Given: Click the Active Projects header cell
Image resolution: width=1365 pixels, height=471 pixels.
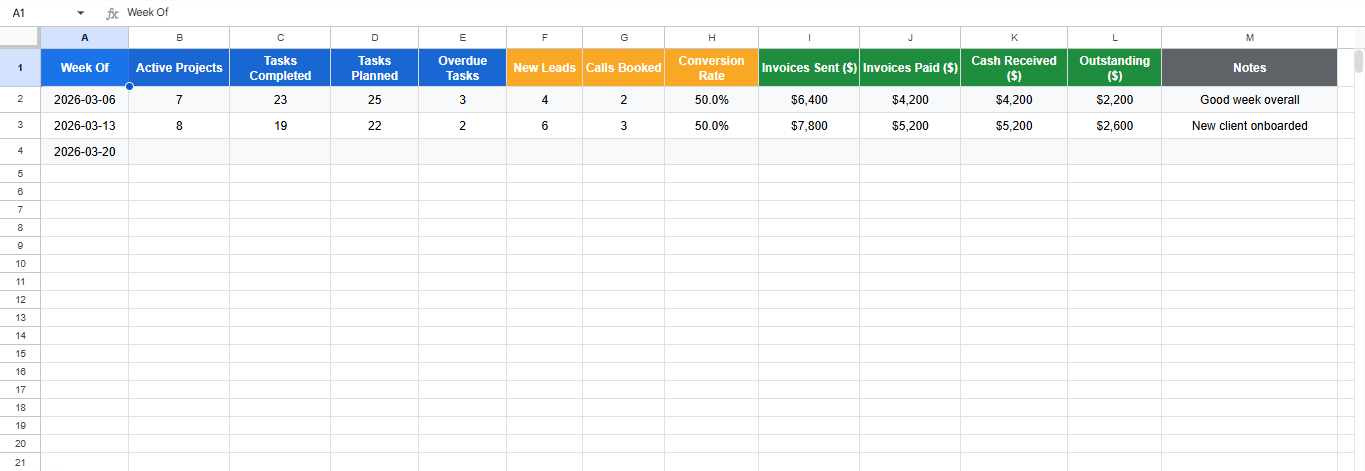Looking at the screenshot, I should coord(179,68).
